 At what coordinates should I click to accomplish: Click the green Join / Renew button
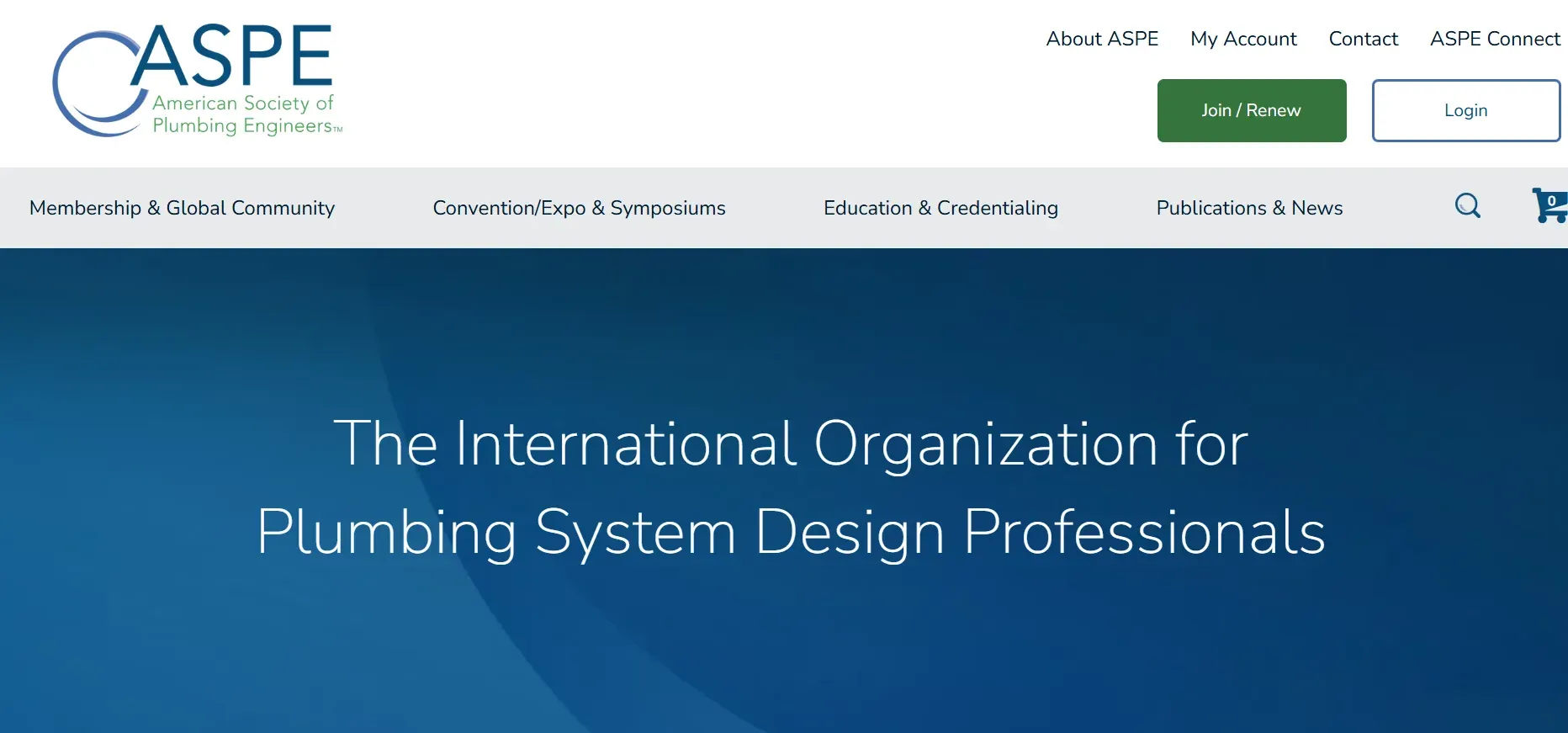click(x=1252, y=110)
